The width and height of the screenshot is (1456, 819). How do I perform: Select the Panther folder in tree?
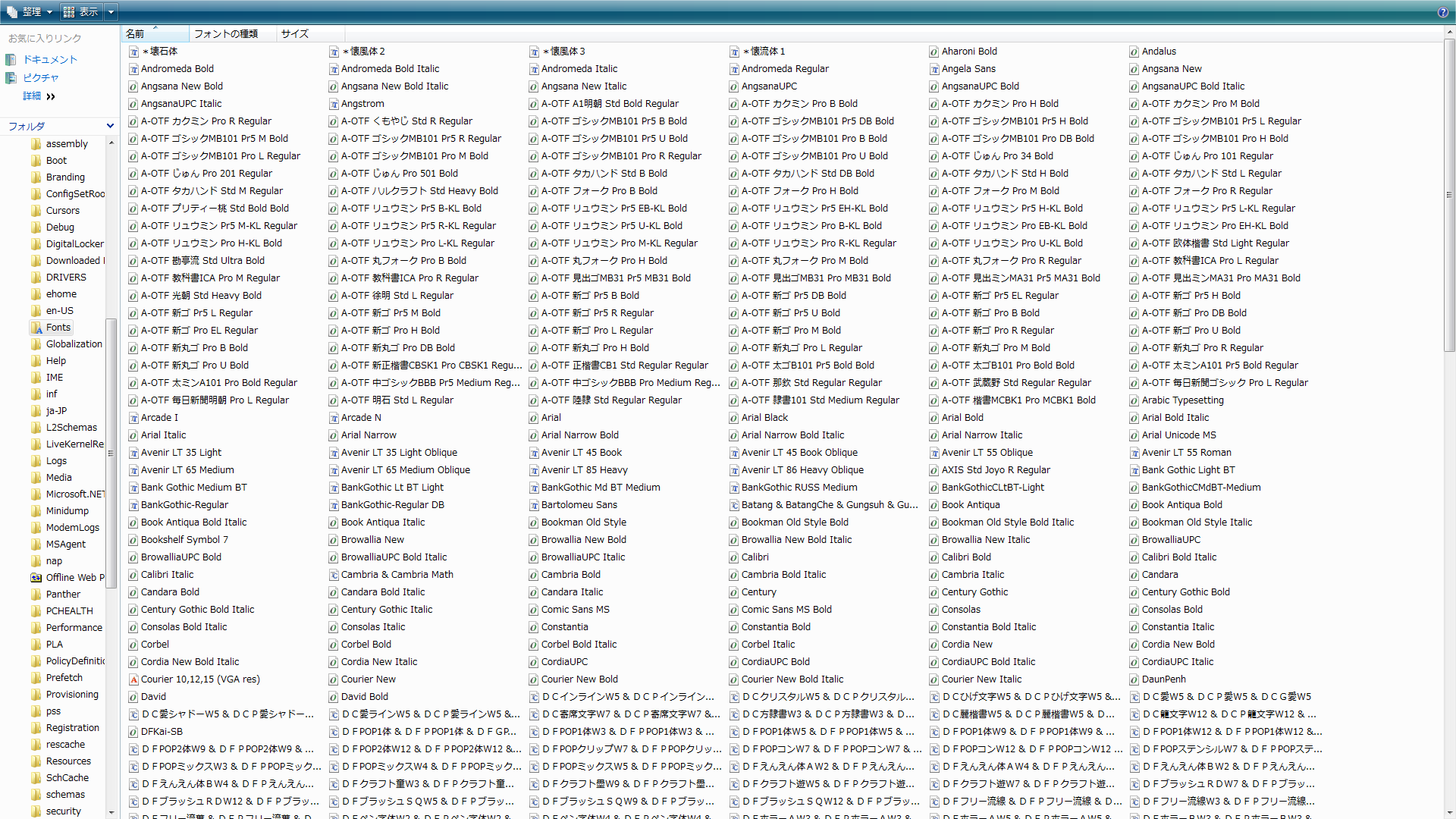pos(63,595)
